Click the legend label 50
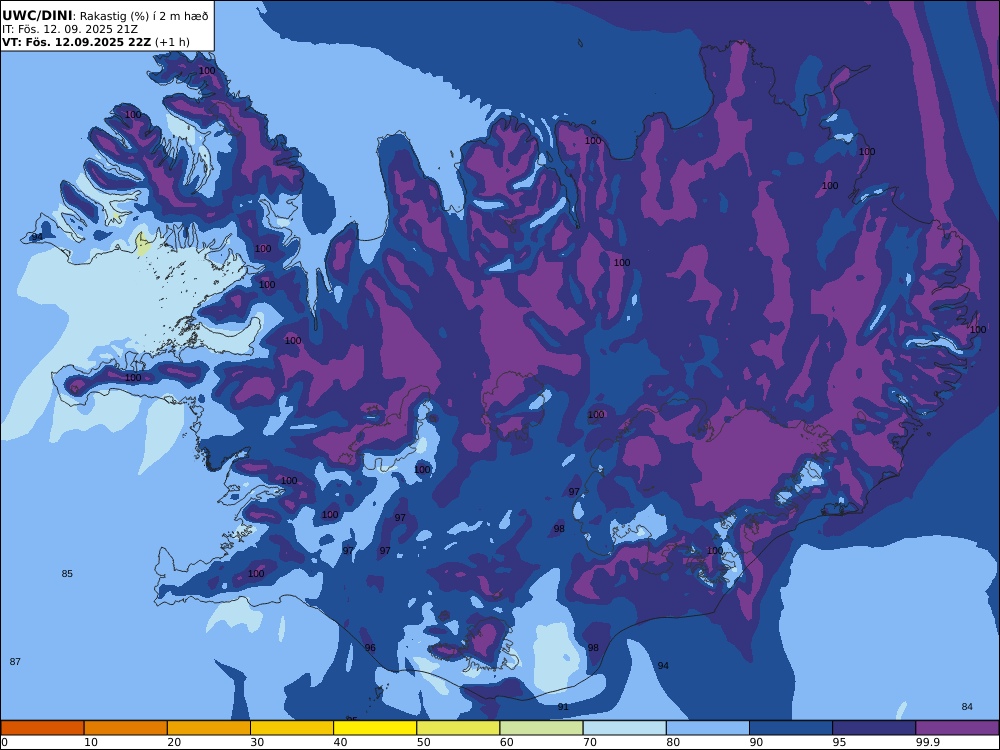The image size is (1000, 750). [x=423, y=742]
